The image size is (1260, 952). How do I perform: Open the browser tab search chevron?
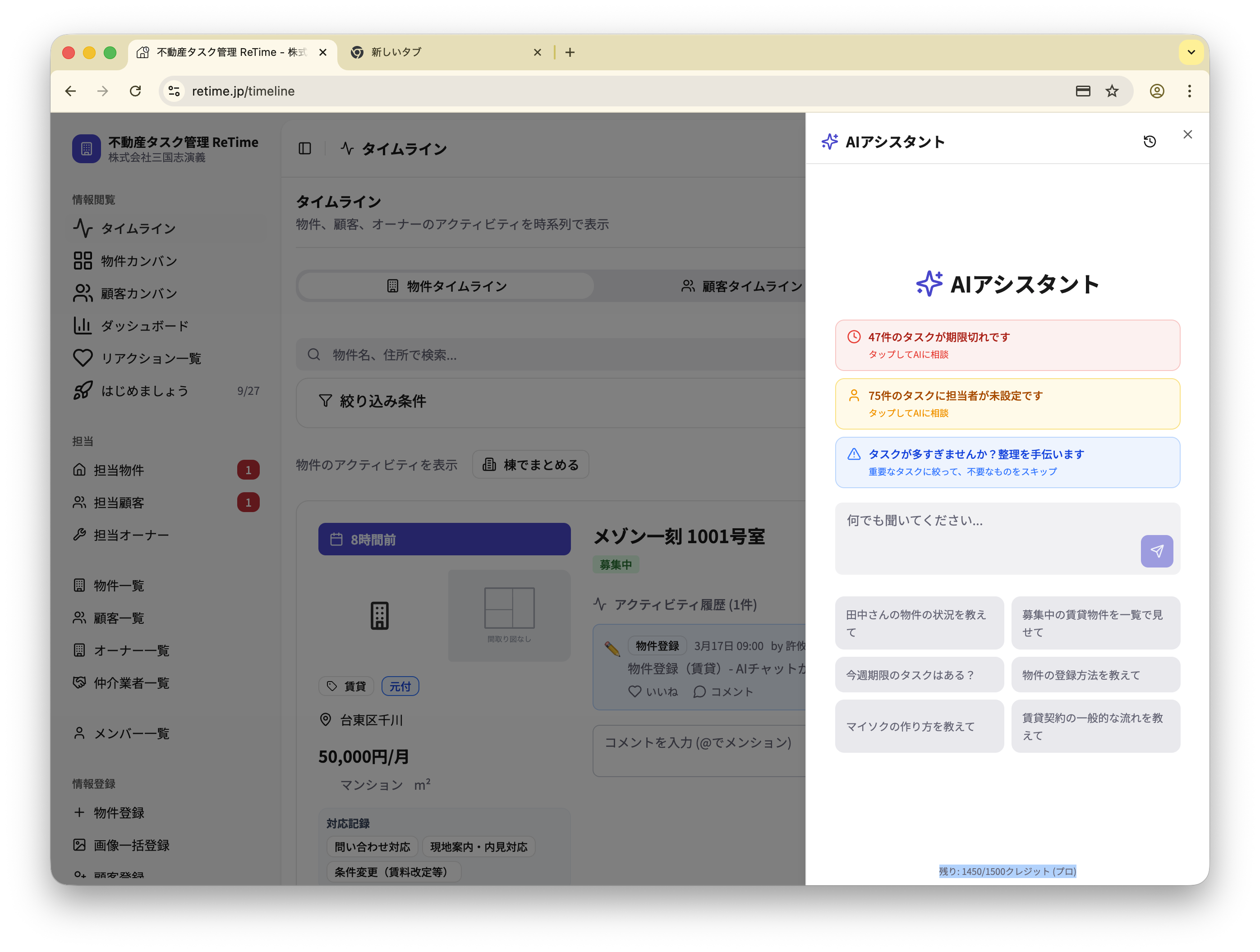1191,52
